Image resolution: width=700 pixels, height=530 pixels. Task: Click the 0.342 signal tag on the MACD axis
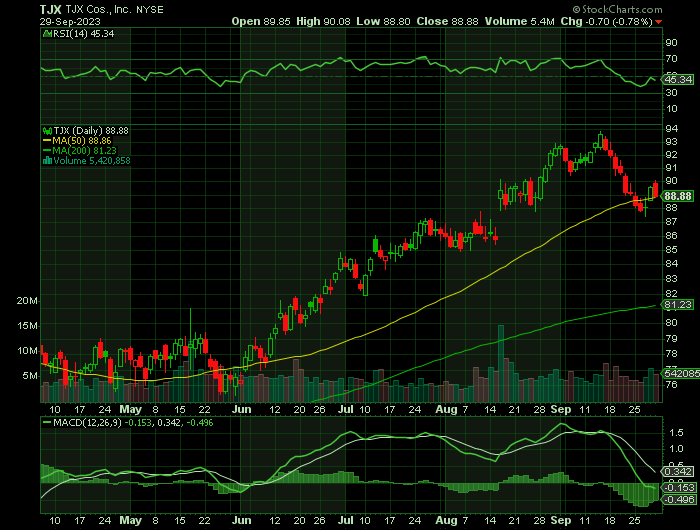(x=679, y=472)
